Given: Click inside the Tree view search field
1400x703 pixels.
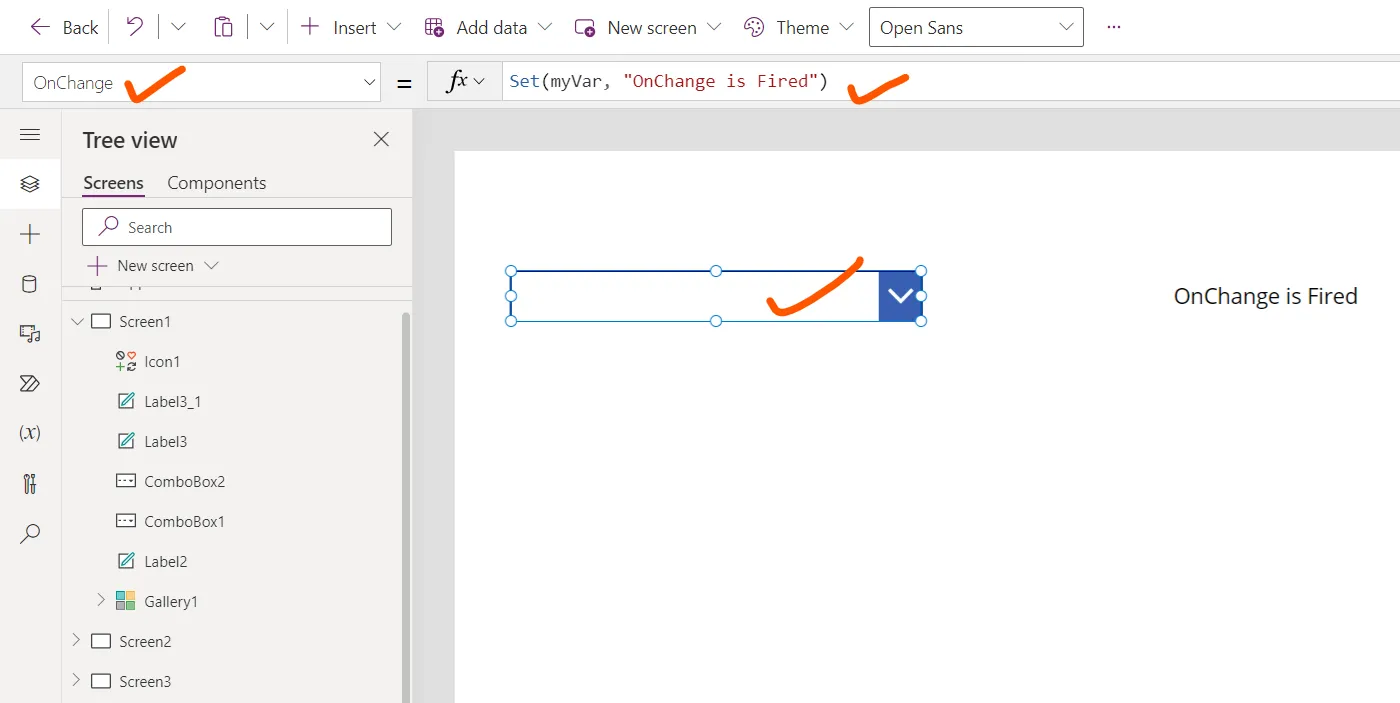Looking at the screenshot, I should pos(236,226).
